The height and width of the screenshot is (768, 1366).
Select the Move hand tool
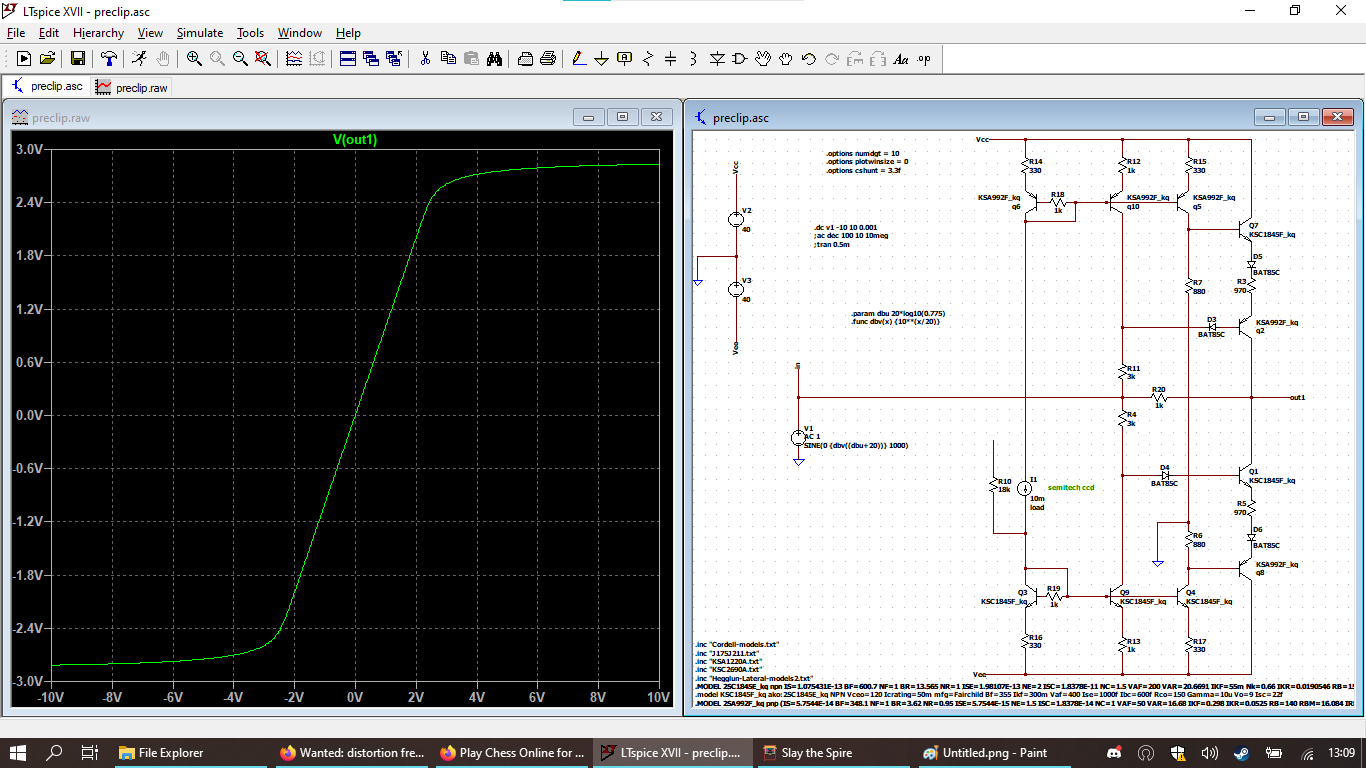[x=763, y=59]
